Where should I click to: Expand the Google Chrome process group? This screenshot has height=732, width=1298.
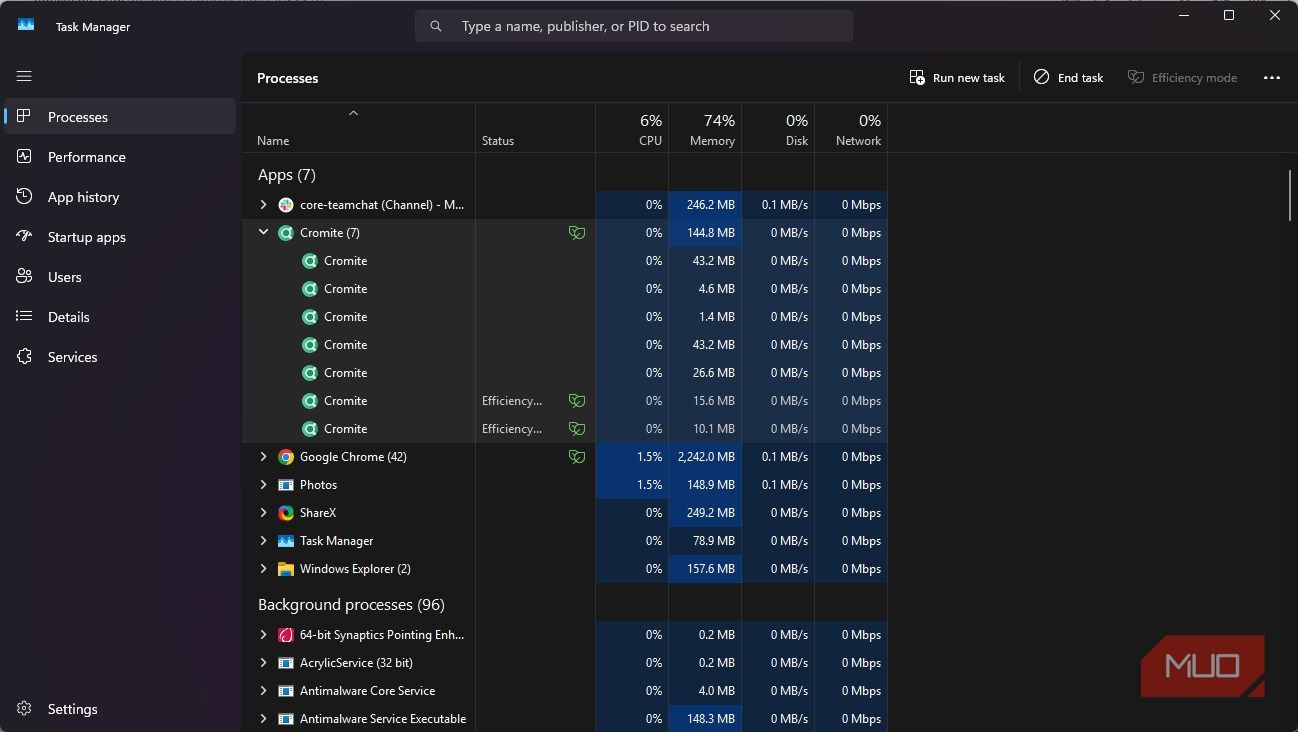[264, 457]
